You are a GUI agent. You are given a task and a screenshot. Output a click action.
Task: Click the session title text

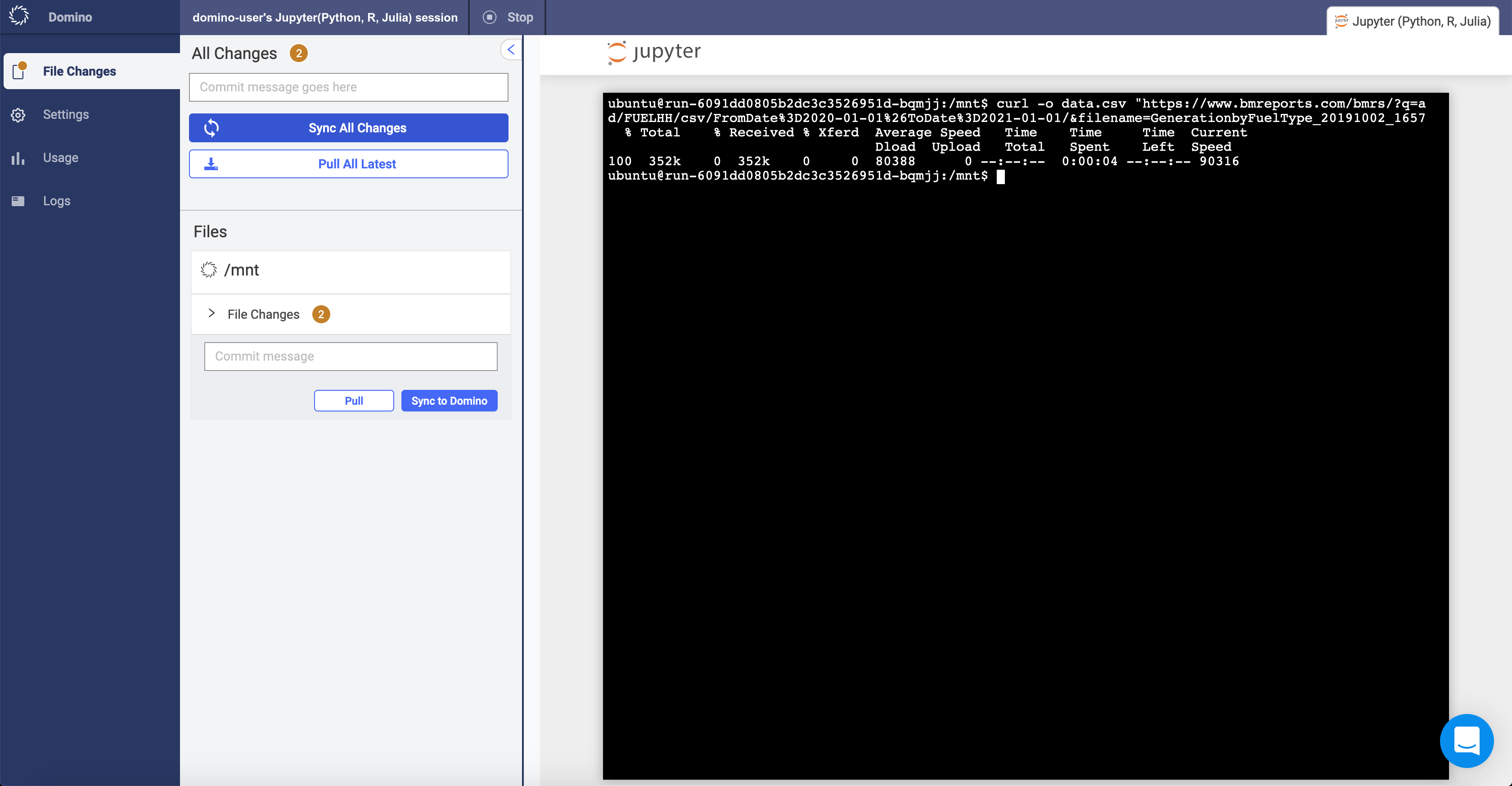point(325,18)
